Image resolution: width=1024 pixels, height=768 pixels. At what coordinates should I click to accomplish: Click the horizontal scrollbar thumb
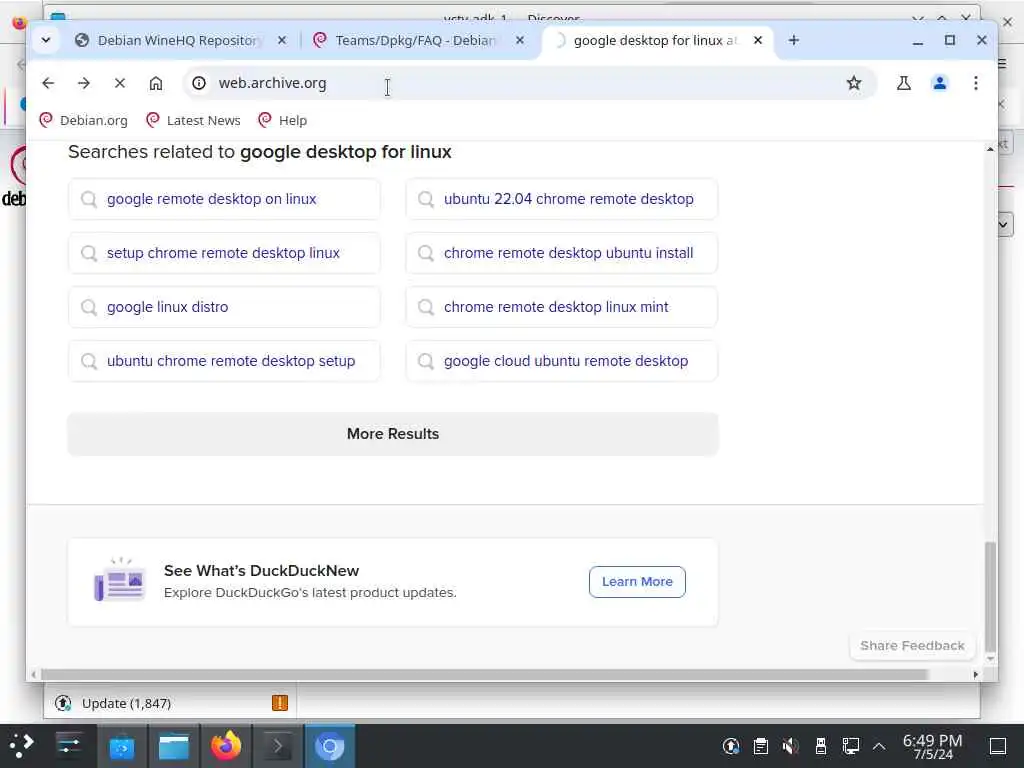click(x=483, y=675)
